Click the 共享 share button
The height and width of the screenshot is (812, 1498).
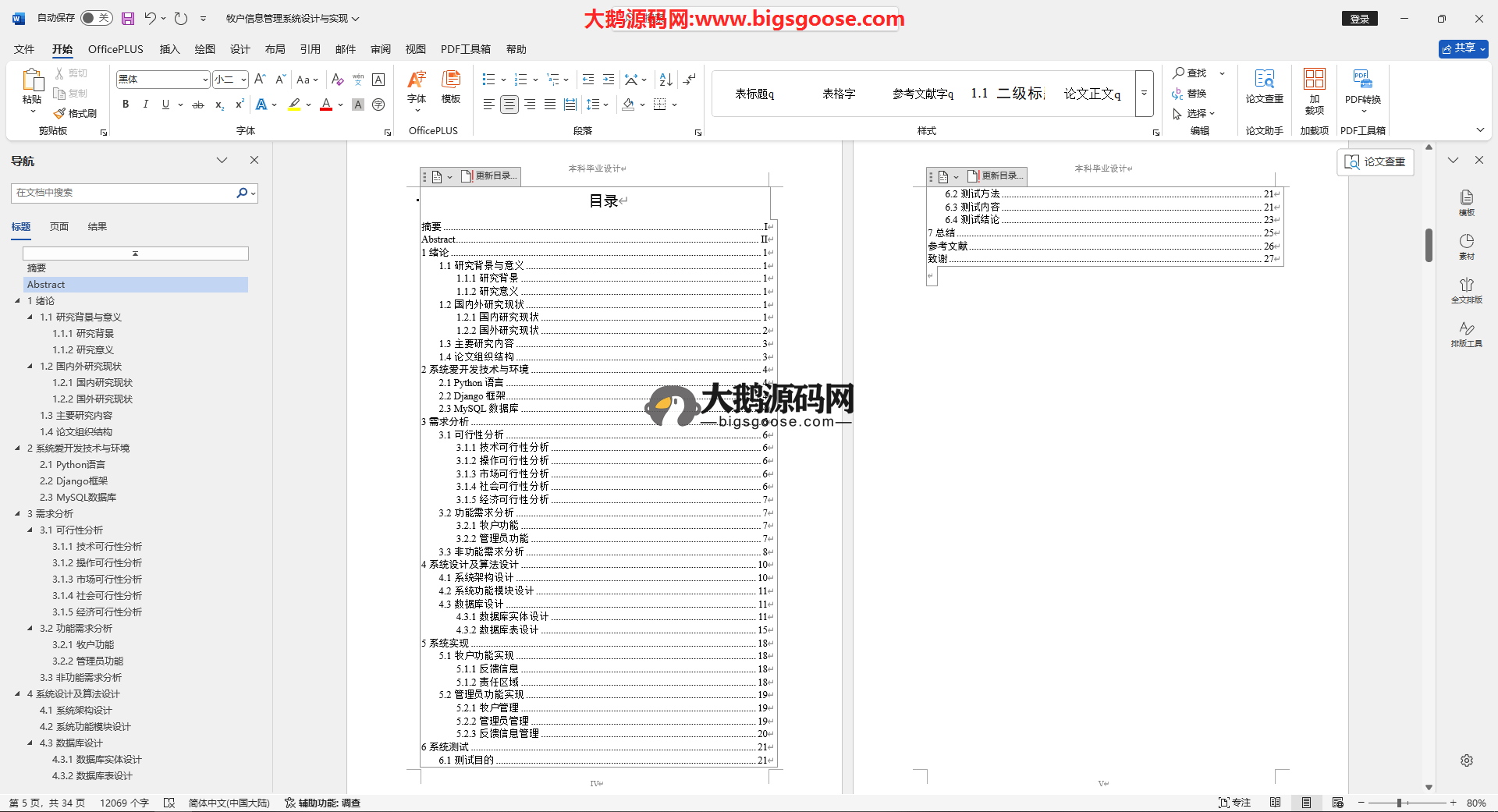(x=1462, y=48)
